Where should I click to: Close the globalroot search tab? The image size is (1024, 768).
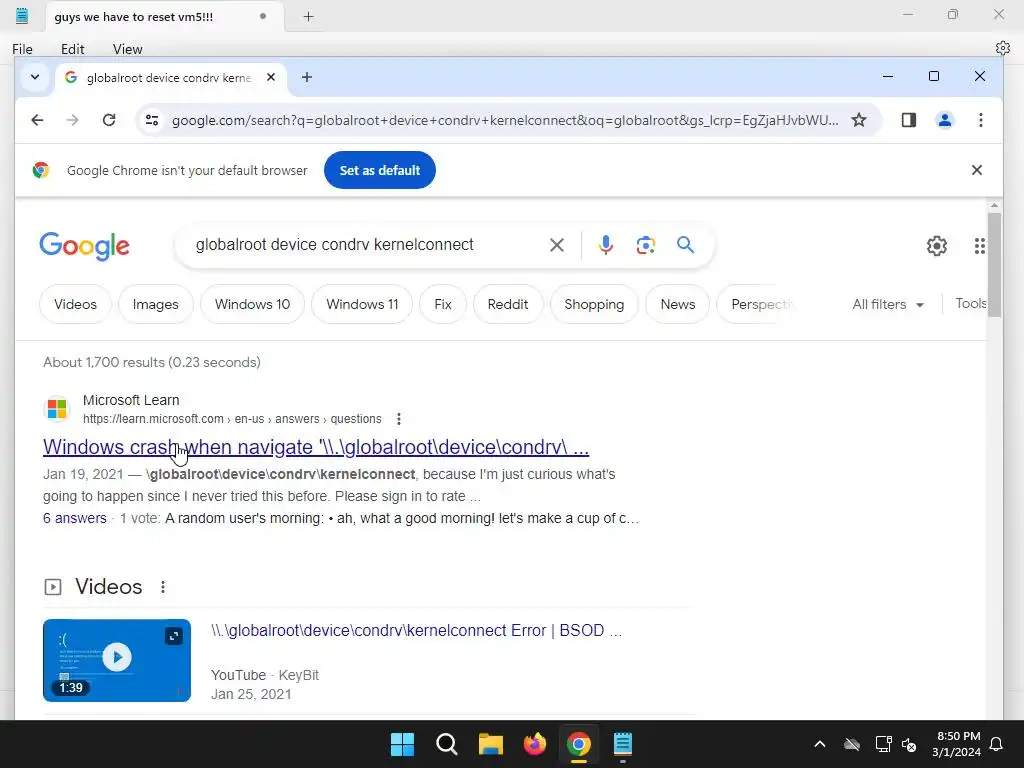271,77
